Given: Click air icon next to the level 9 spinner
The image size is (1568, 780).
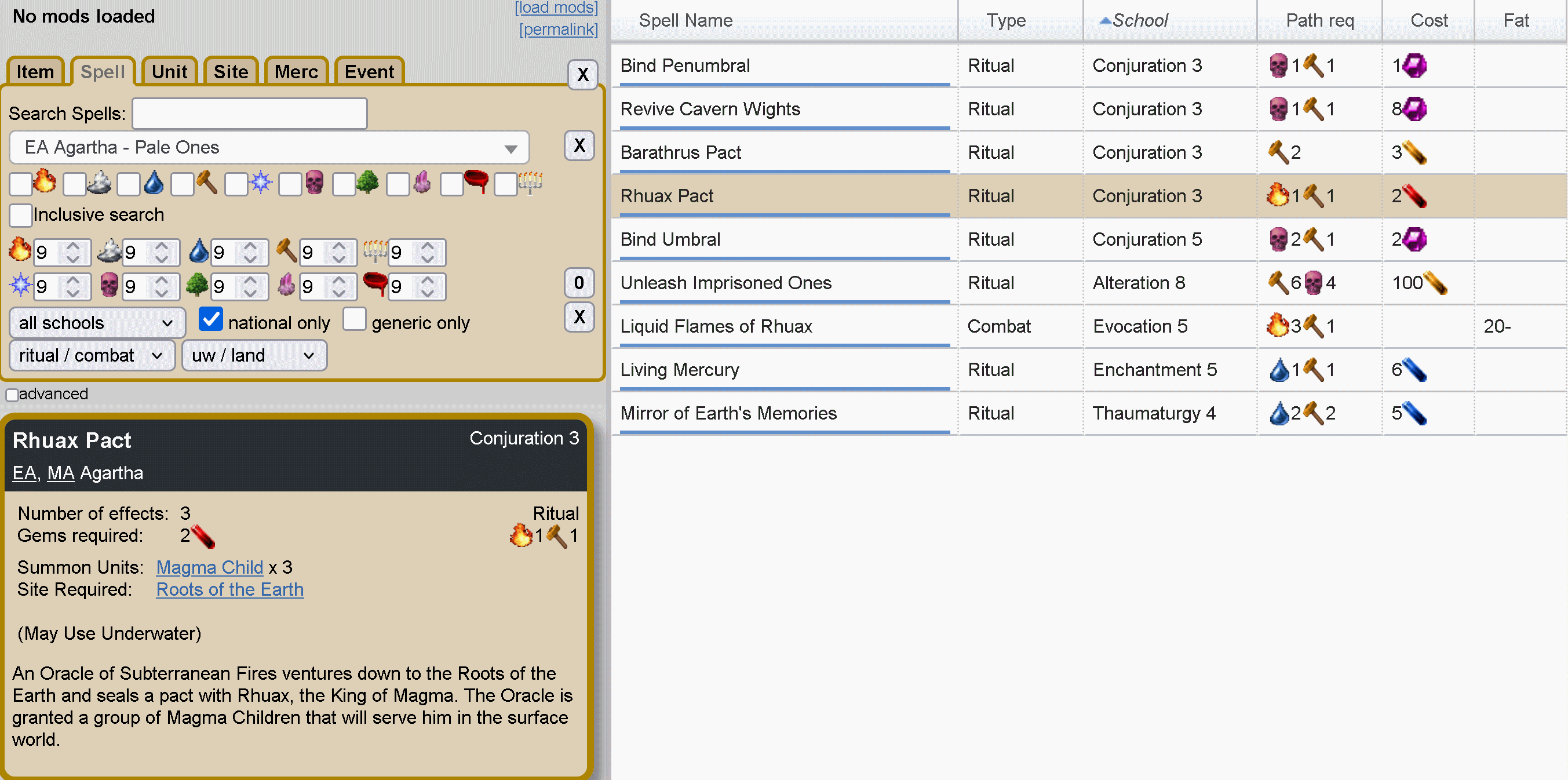Looking at the screenshot, I should [x=109, y=250].
